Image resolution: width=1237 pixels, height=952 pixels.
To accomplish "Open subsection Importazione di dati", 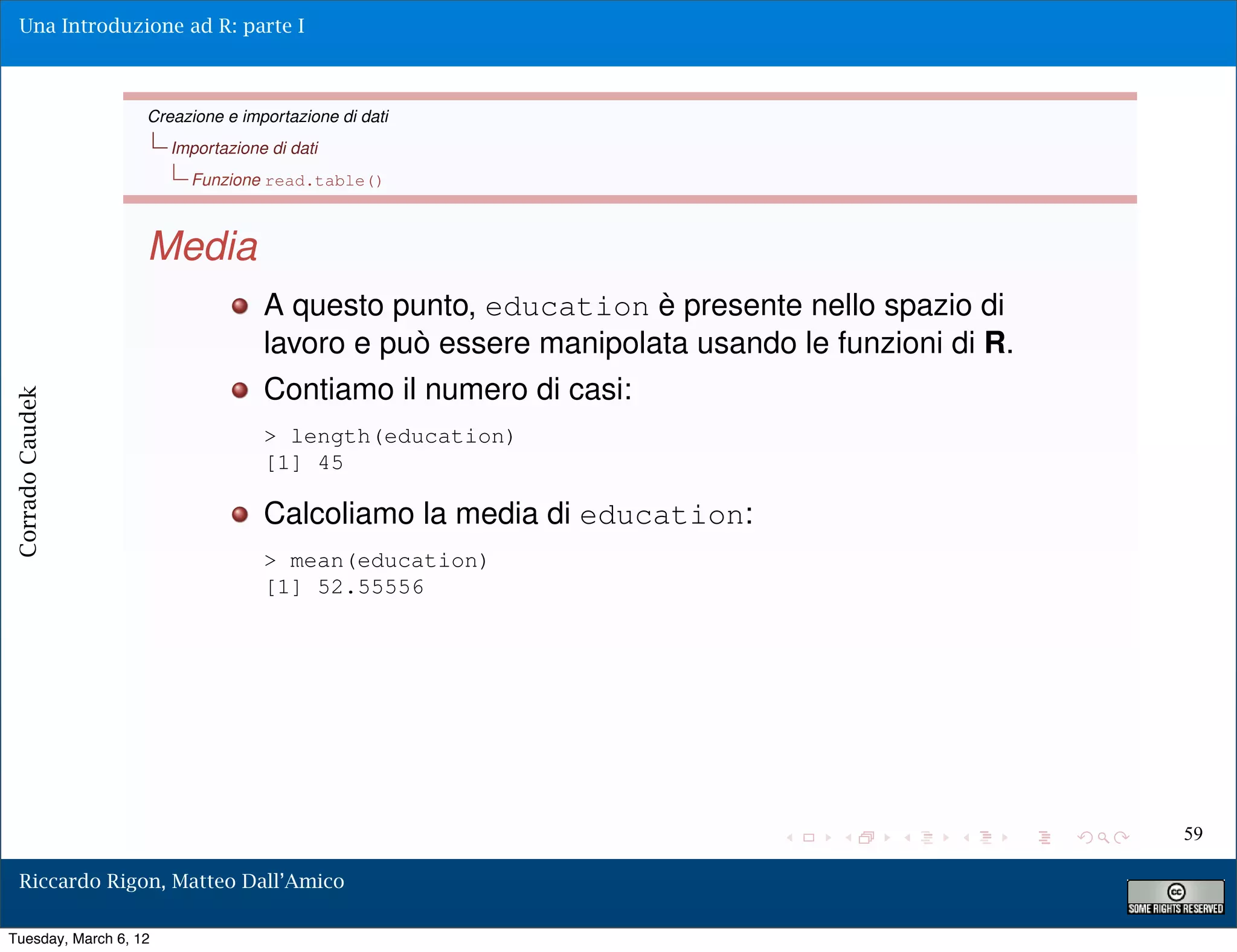I will tap(245, 148).
